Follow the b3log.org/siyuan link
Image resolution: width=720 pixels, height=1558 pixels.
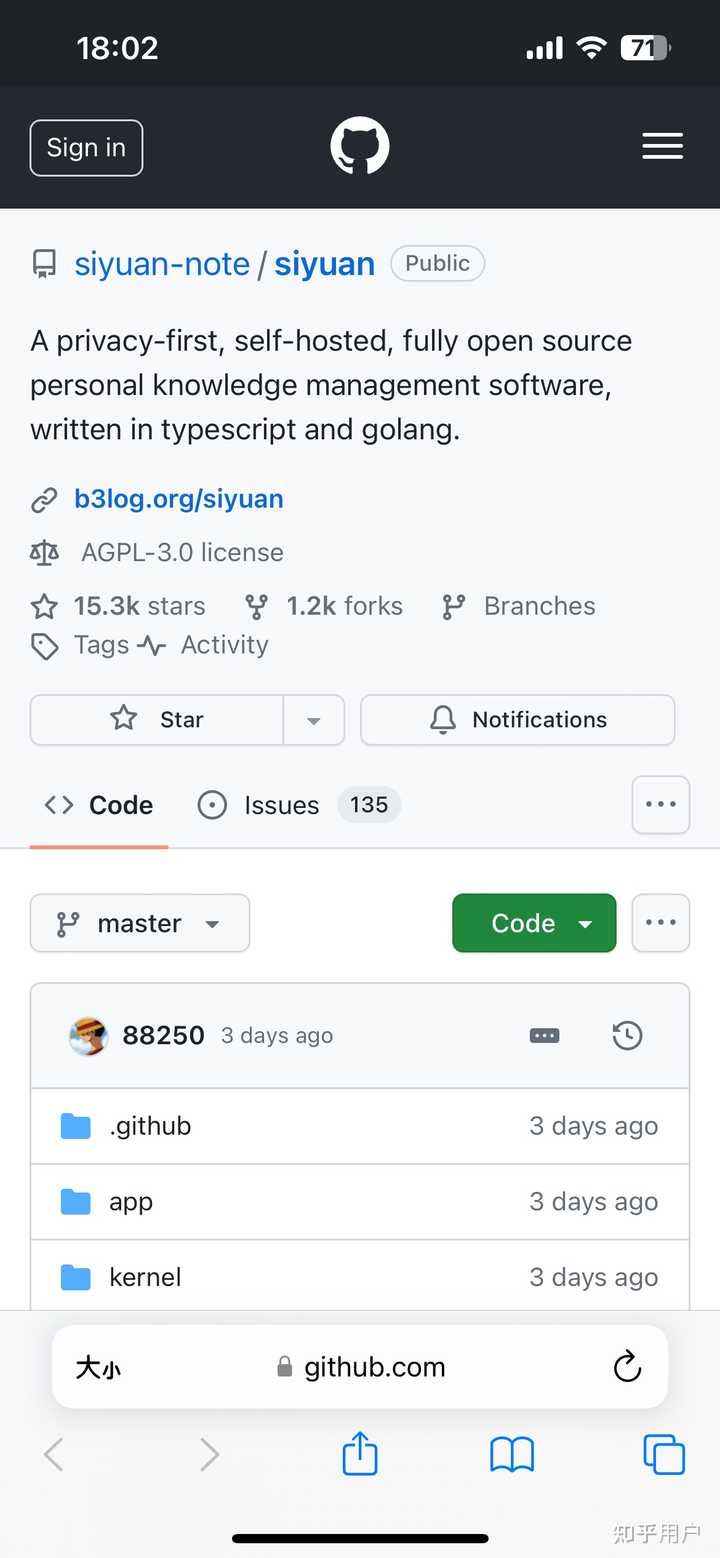click(x=178, y=499)
